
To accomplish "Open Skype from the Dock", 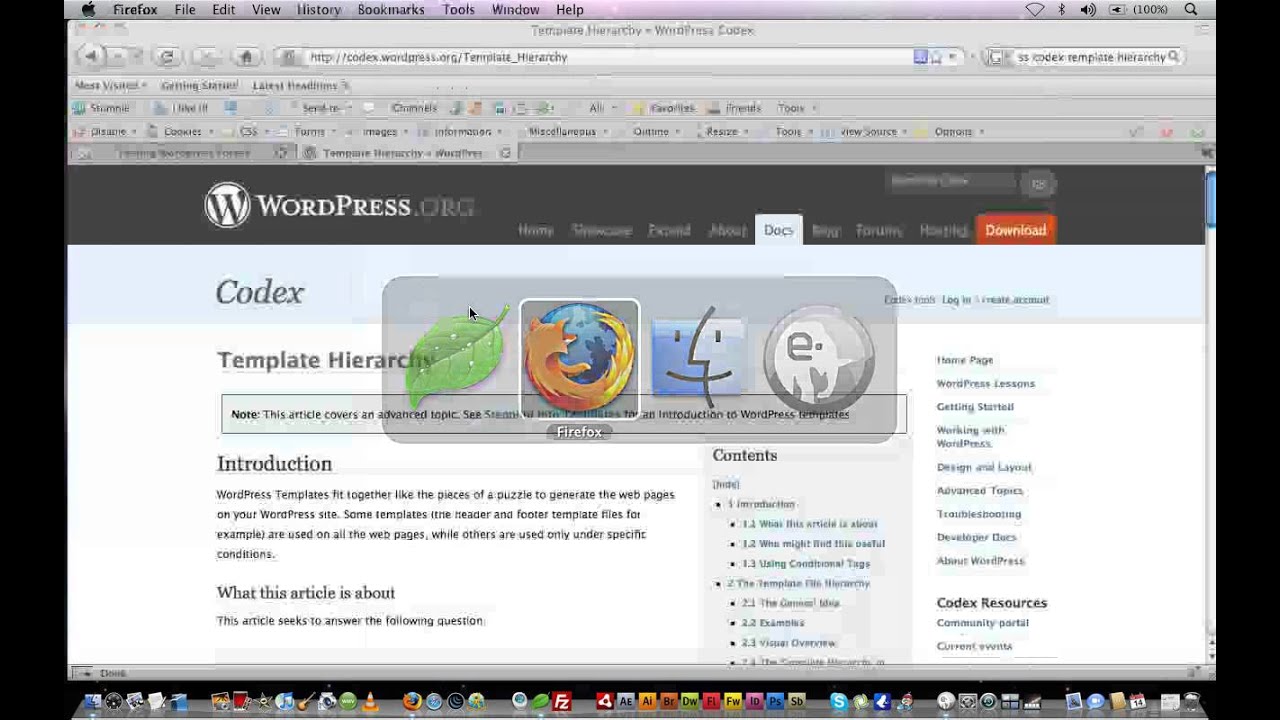I will point(838,702).
